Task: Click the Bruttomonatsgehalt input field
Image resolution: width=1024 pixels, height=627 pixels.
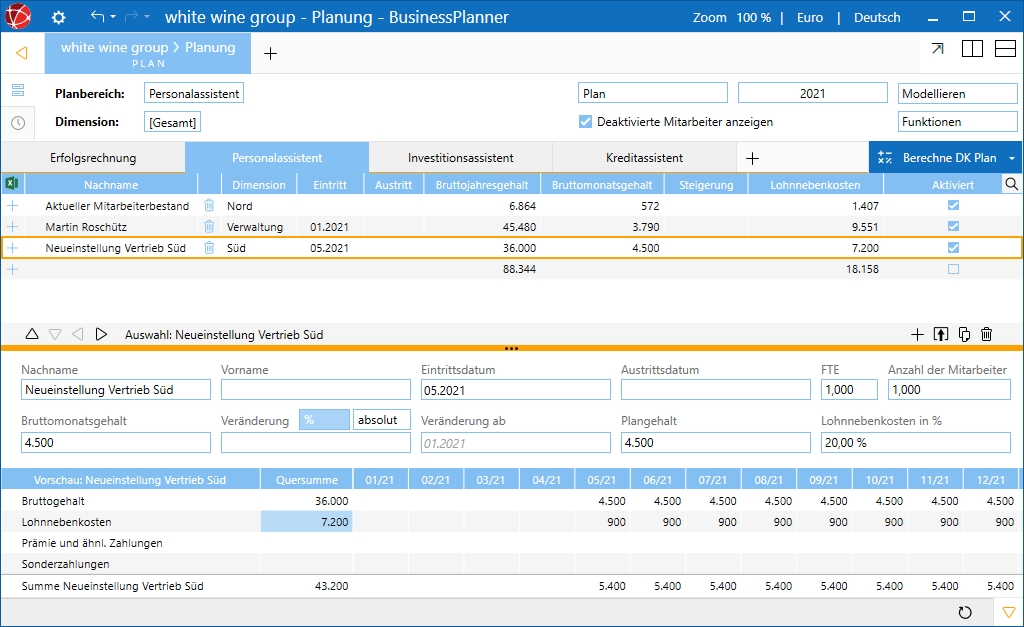Action: point(116,442)
